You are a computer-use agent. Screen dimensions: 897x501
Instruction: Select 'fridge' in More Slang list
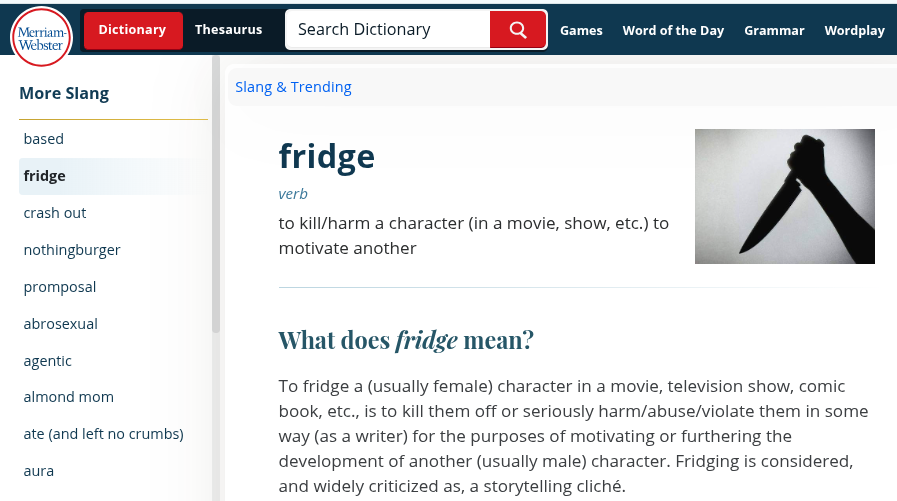113,176
